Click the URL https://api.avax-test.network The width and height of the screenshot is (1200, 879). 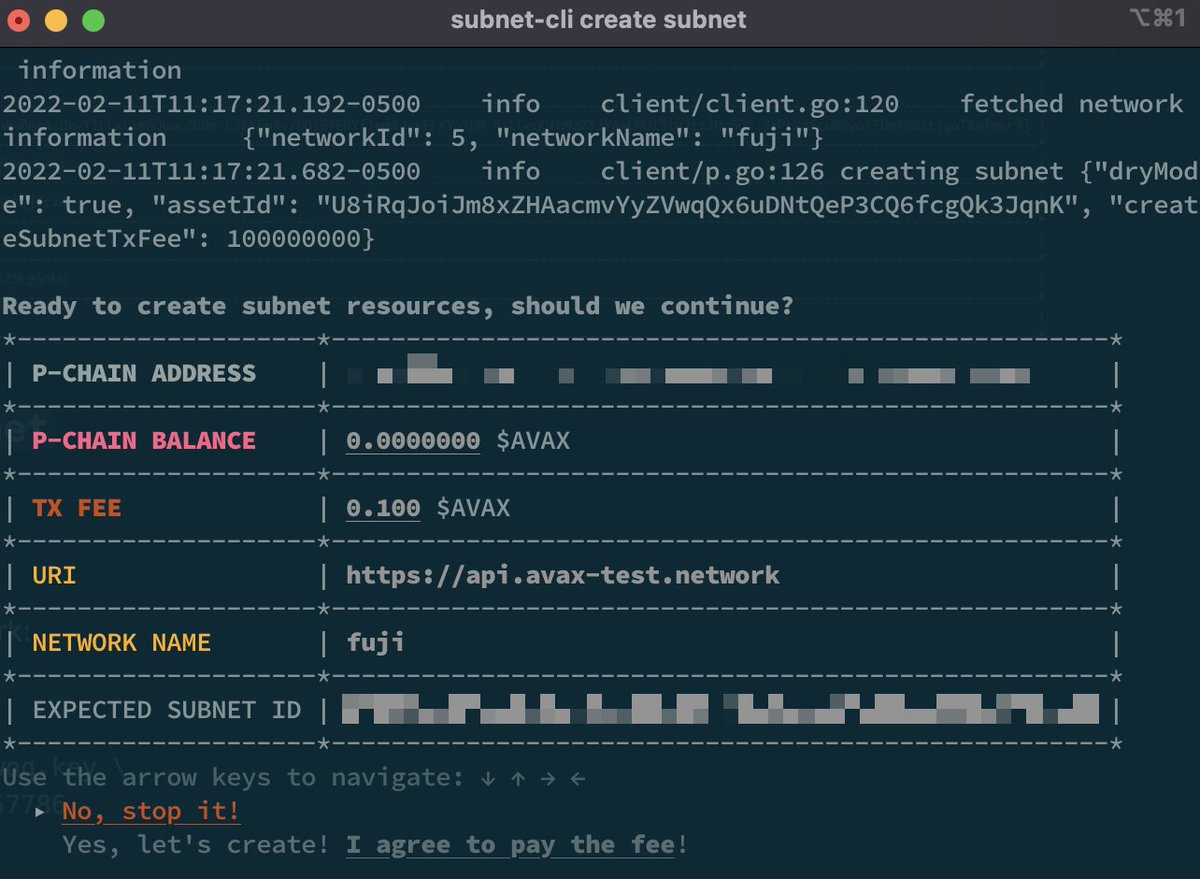[563, 575]
